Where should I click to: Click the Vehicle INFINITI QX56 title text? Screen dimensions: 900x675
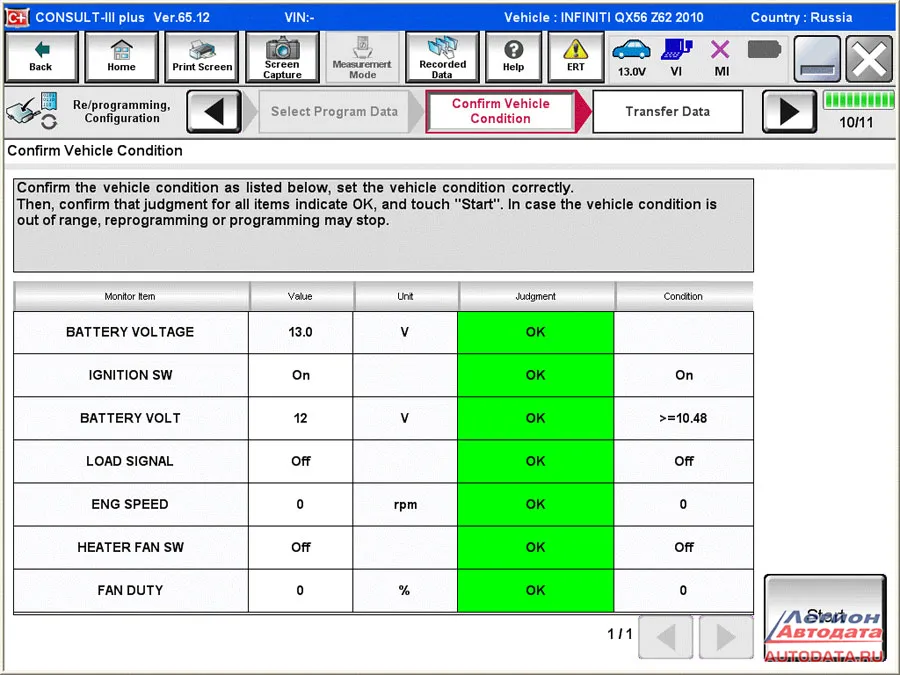[x=603, y=17]
